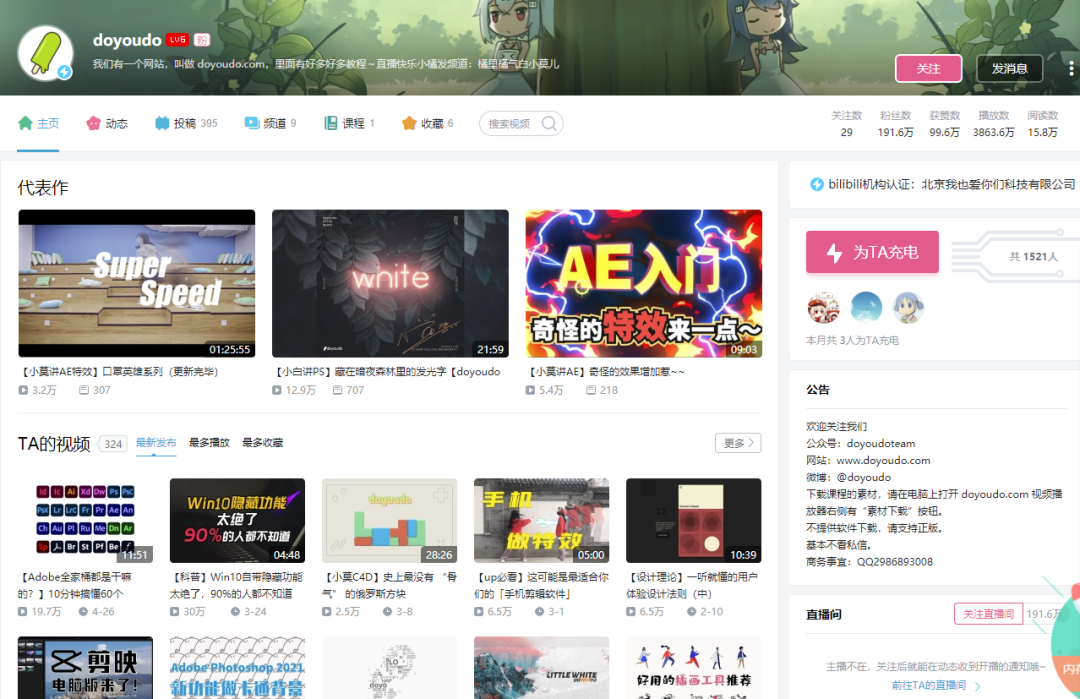Click the title 【up必看】这可能是最适合你们的手机剪辑软件
The height and width of the screenshot is (699, 1080).
[542, 585]
